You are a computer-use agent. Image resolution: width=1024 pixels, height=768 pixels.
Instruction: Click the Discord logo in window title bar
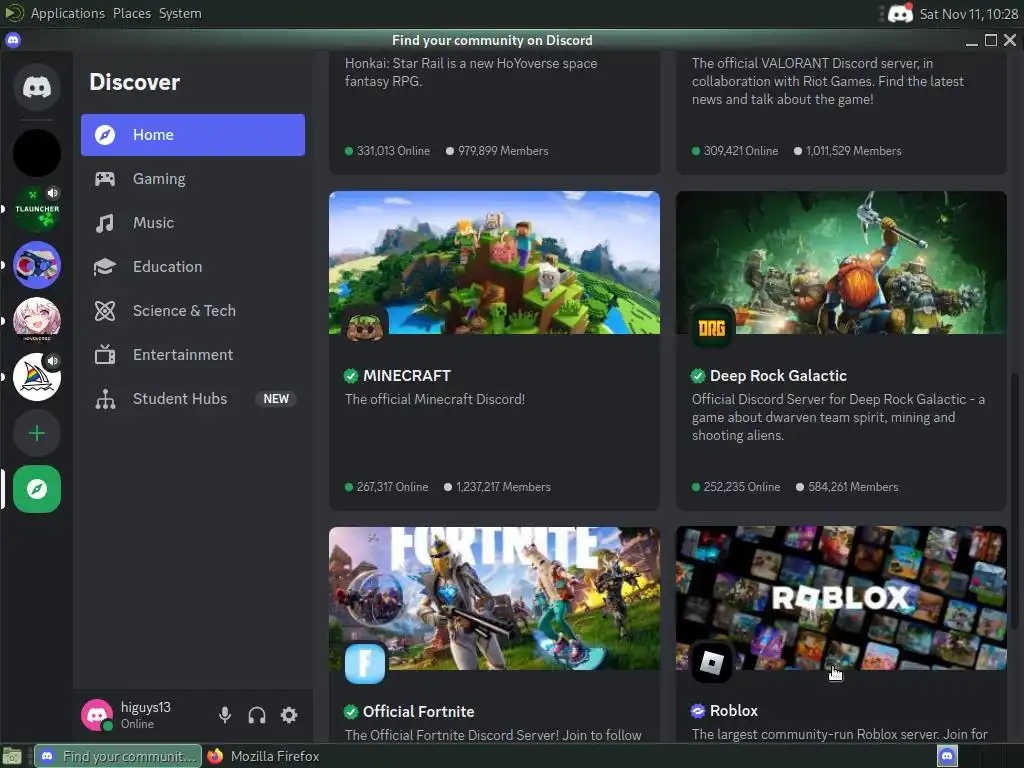click(13, 40)
